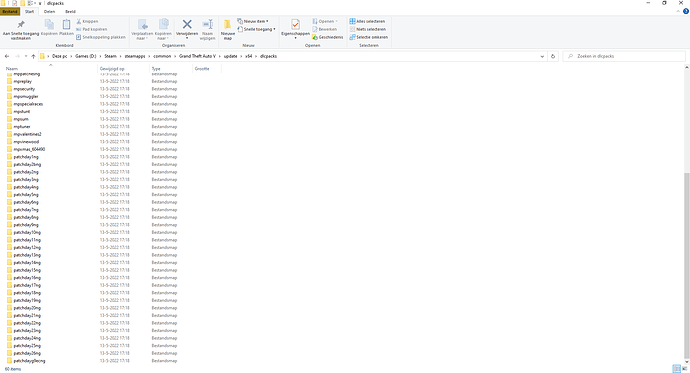Navigate to update in breadcrumb
Image resolution: width=690 pixels, height=373 pixels.
tap(231, 56)
